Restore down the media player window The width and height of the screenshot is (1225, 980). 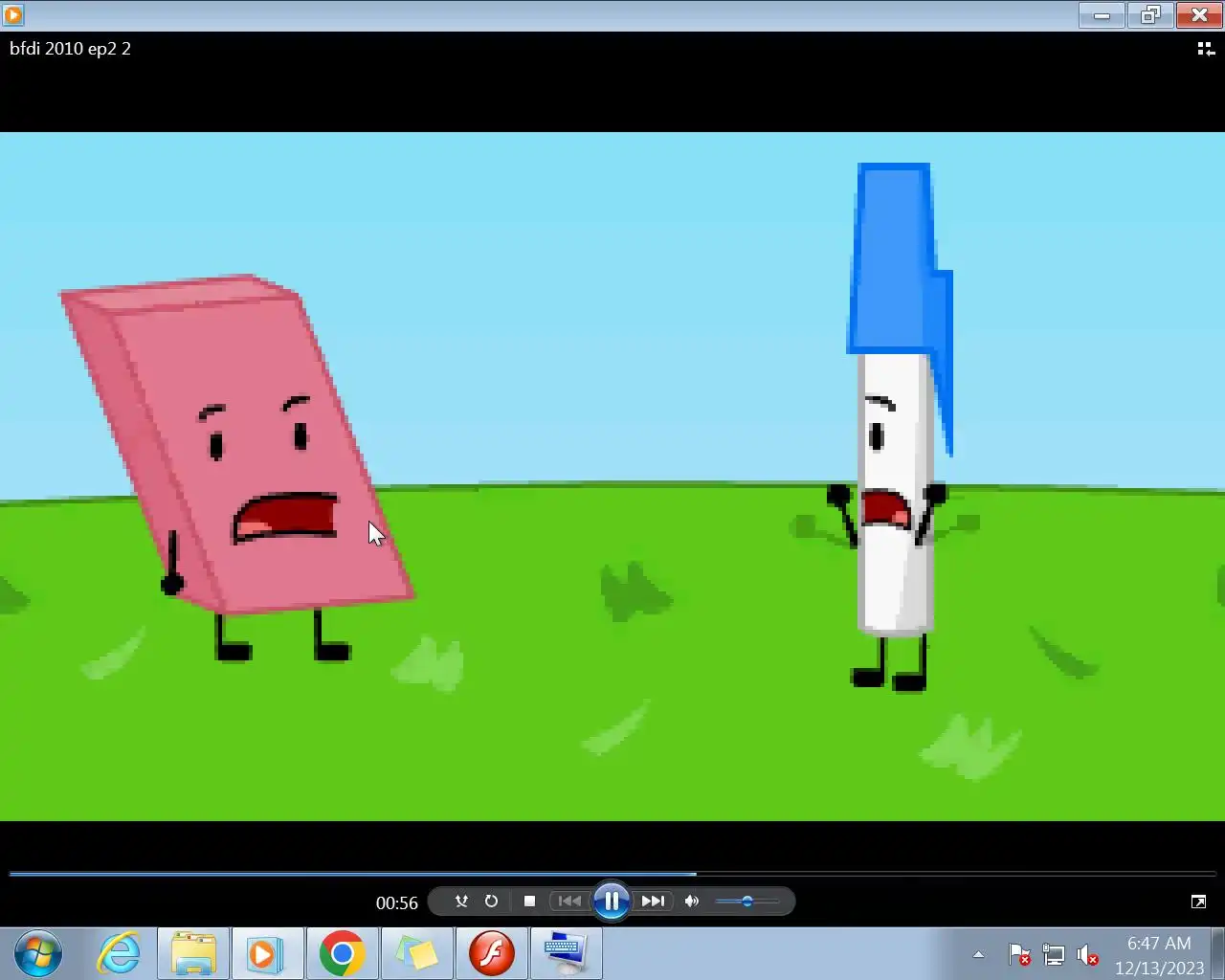coord(1150,14)
